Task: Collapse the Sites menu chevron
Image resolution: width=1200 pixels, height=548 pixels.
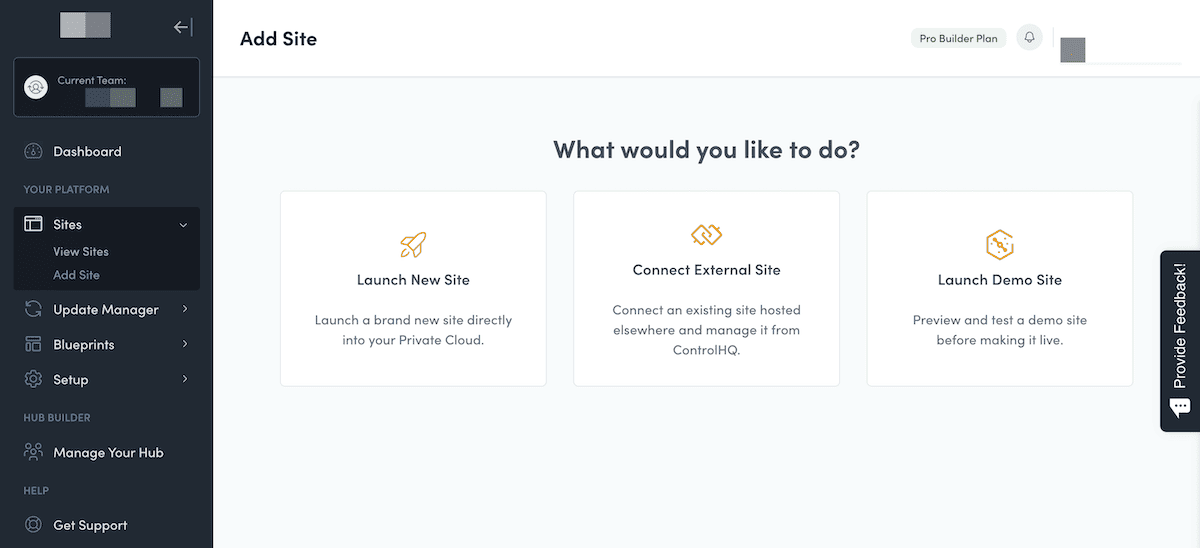Action: coord(183,225)
